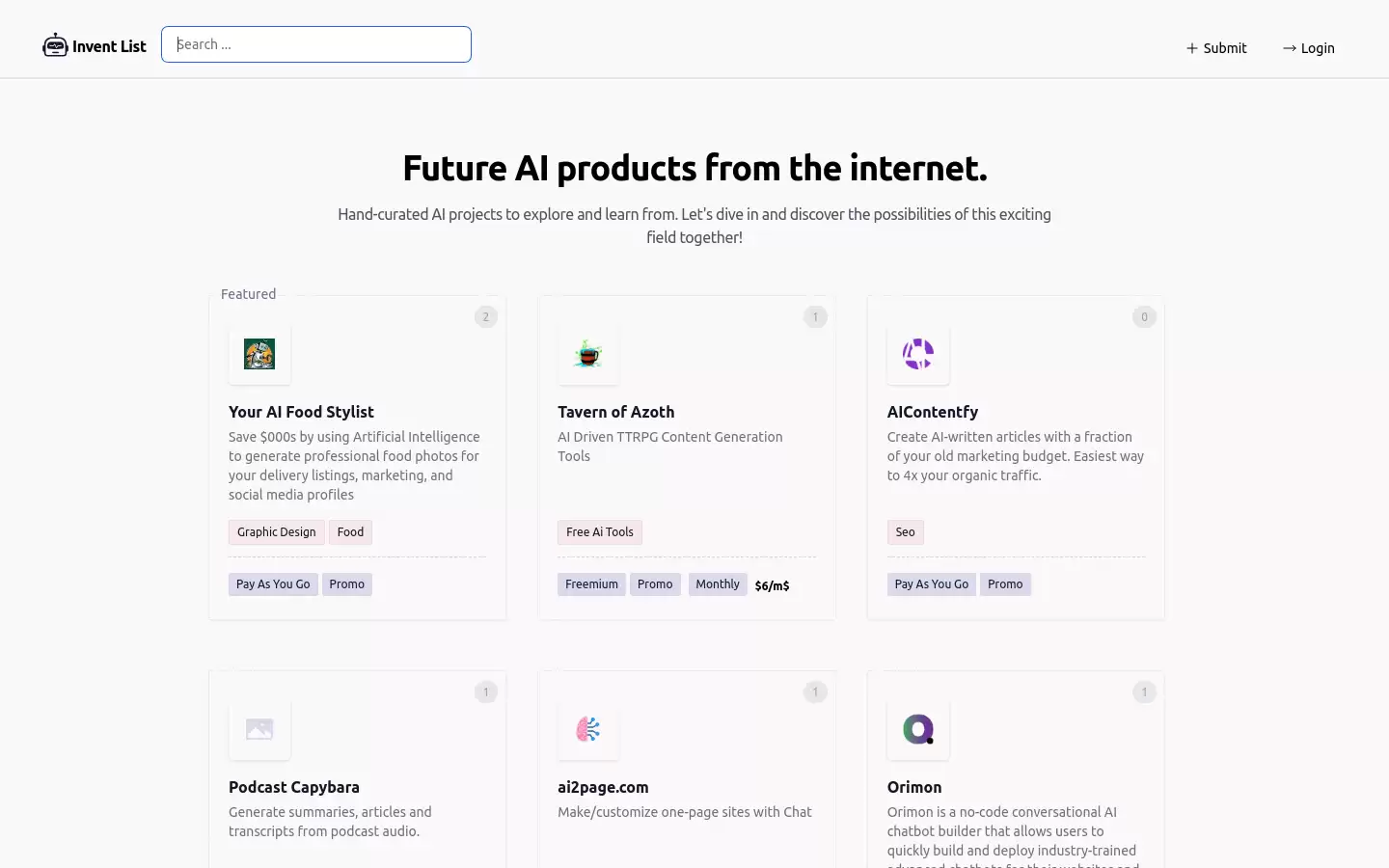This screenshot has height=868, width=1389.
Task: Open the Tavern of Azoth title link
Action: click(616, 412)
